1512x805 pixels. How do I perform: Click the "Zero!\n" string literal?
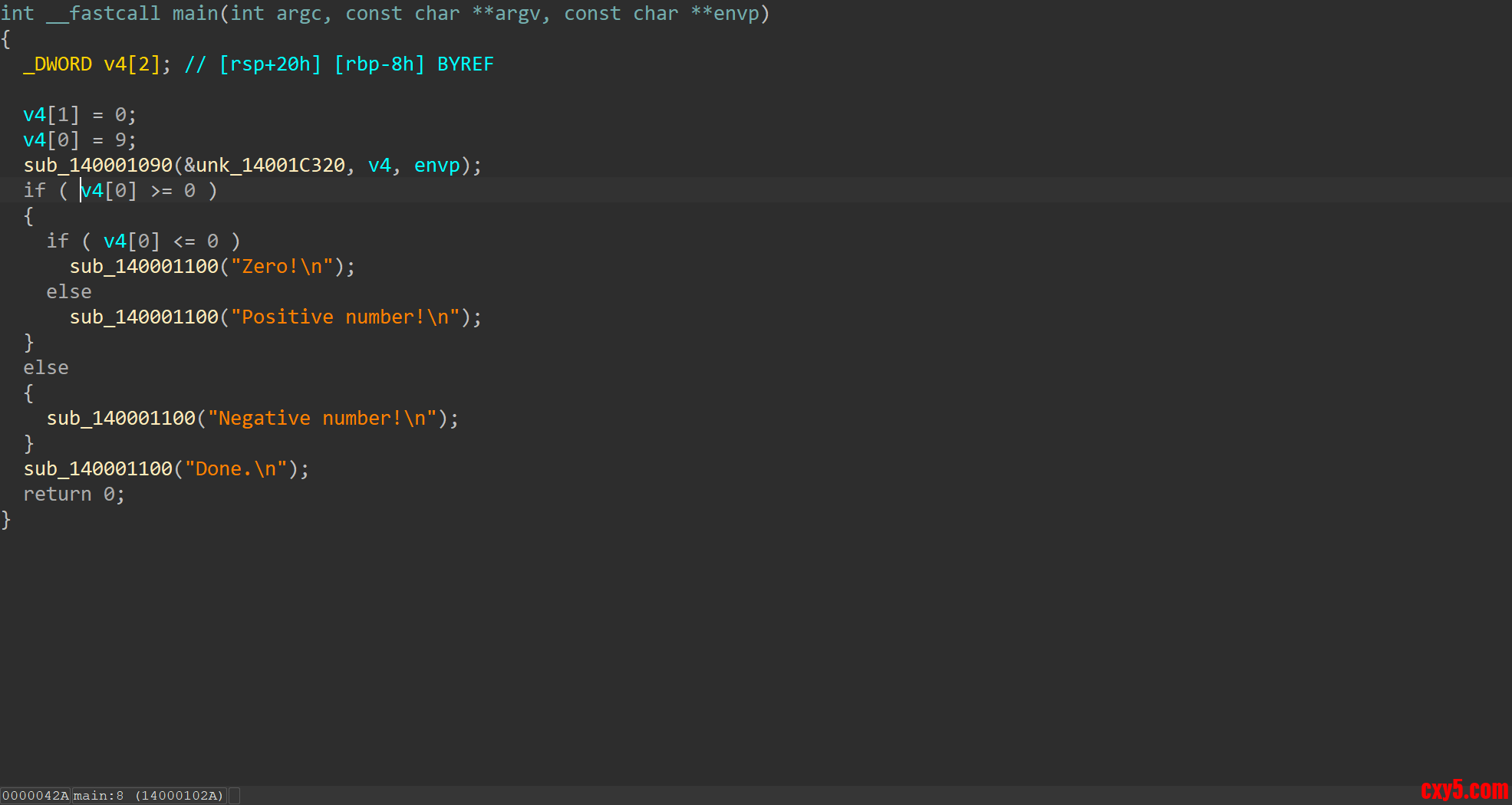tap(282, 267)
